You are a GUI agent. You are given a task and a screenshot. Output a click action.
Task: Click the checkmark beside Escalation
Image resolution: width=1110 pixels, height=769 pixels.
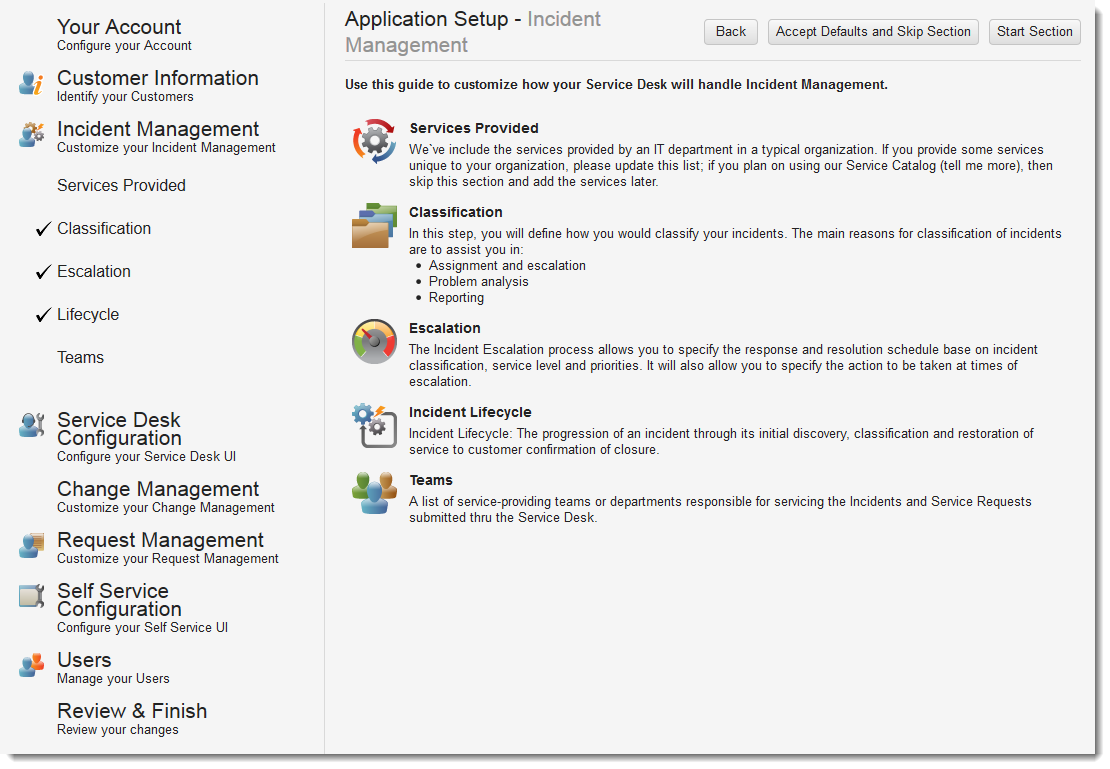pos(43,272)
